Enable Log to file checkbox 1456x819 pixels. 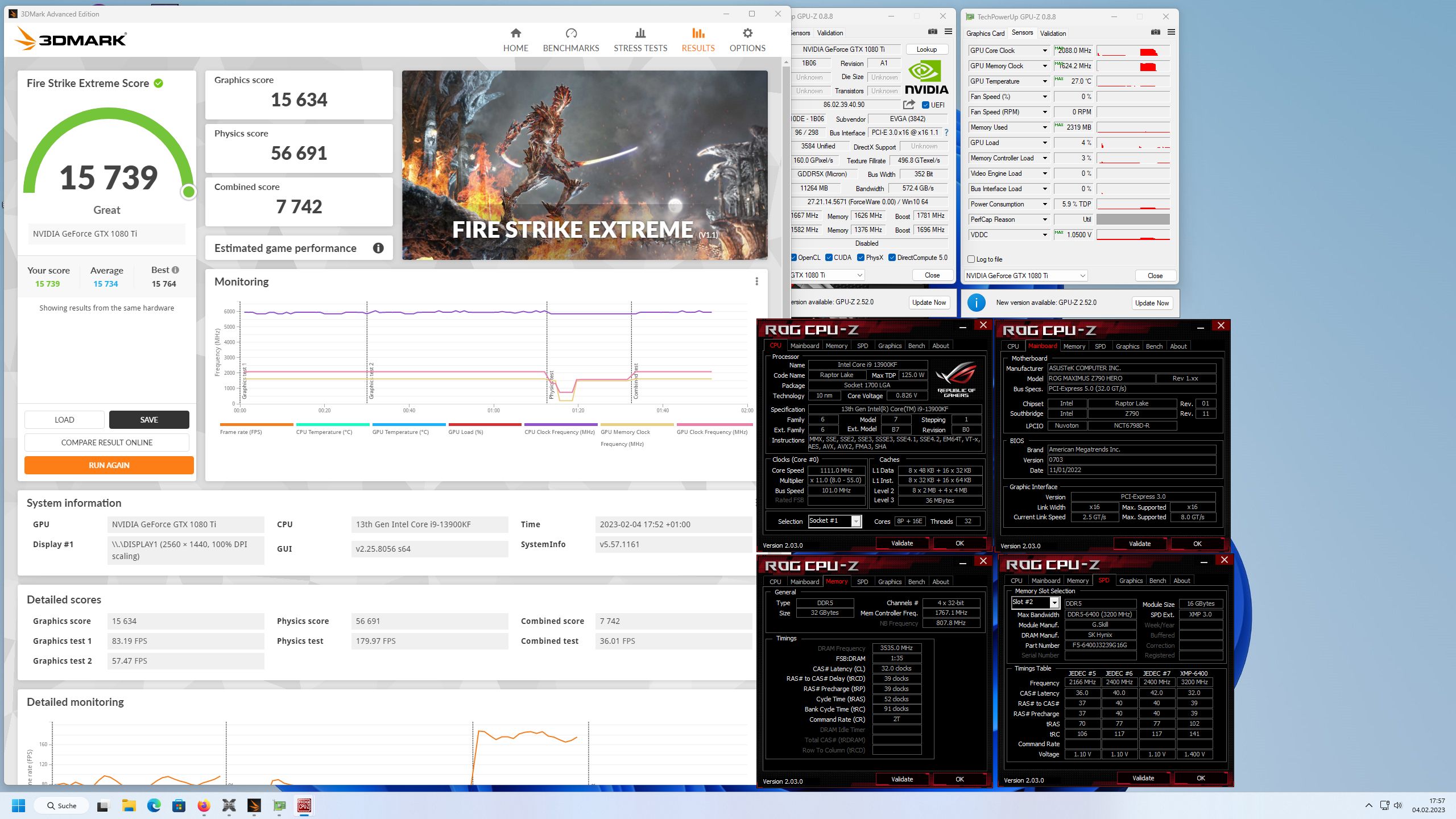pos(971,259)
